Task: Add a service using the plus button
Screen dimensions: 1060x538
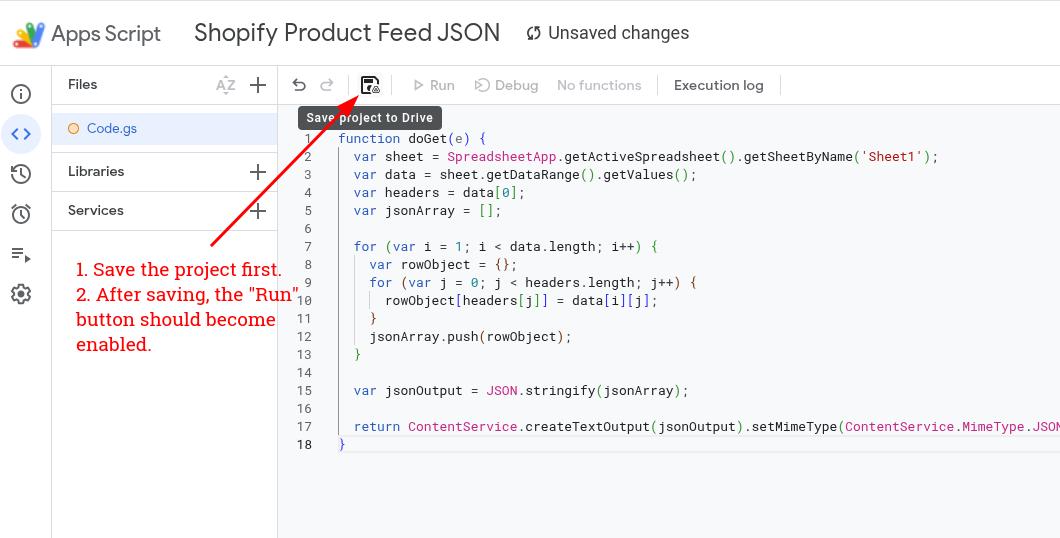Action: pyautogui.click(x=258, y=211)
